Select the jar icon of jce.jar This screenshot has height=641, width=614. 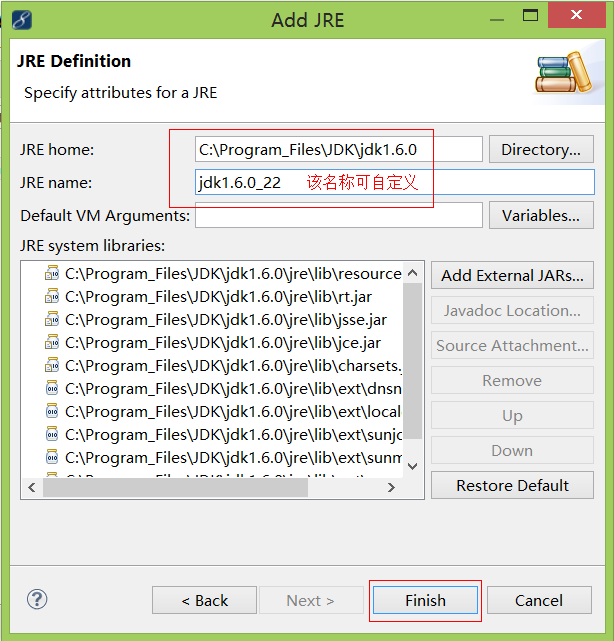(x=52, y=342)
